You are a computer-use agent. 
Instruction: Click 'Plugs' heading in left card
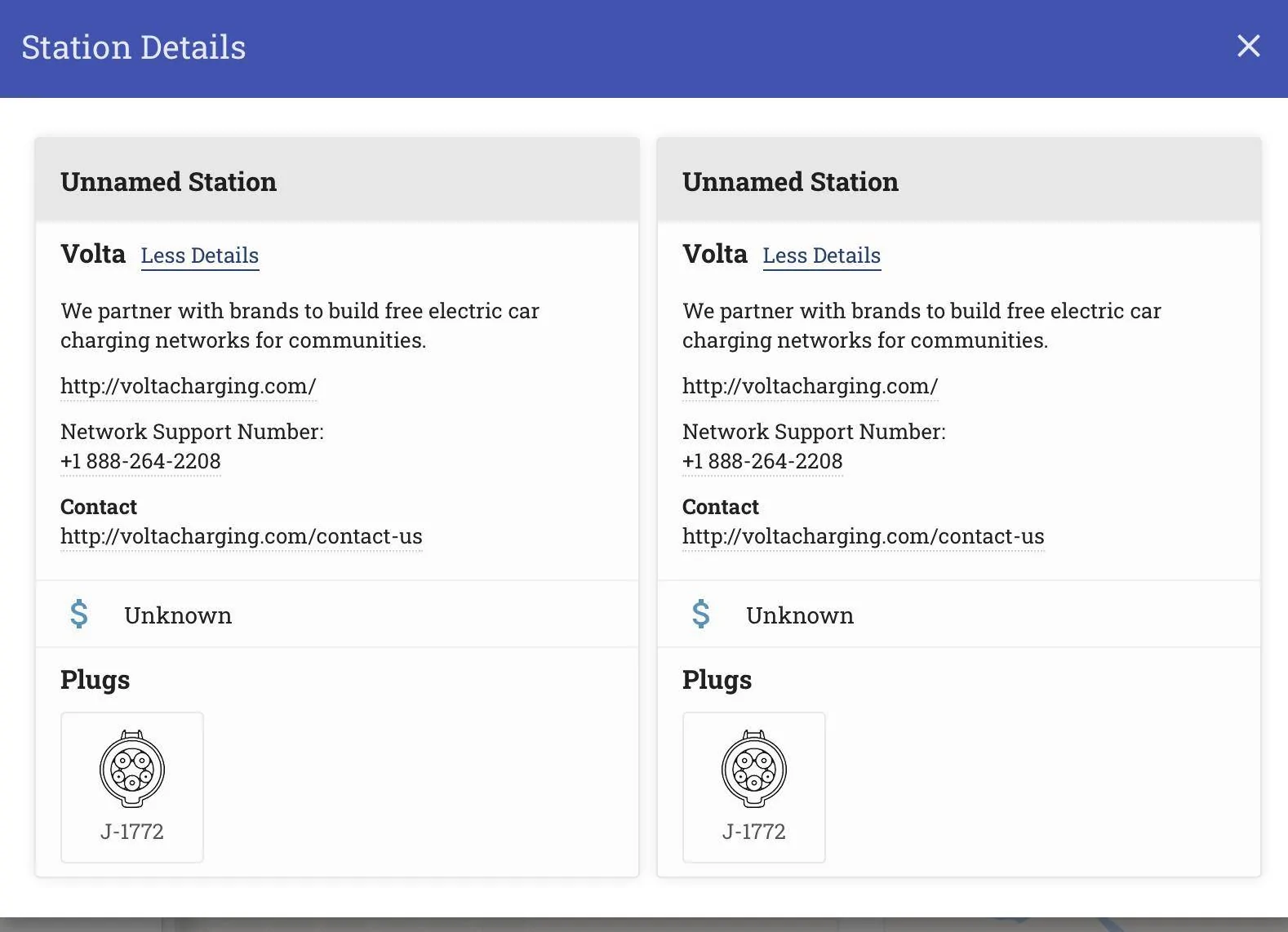click(95, 680)
